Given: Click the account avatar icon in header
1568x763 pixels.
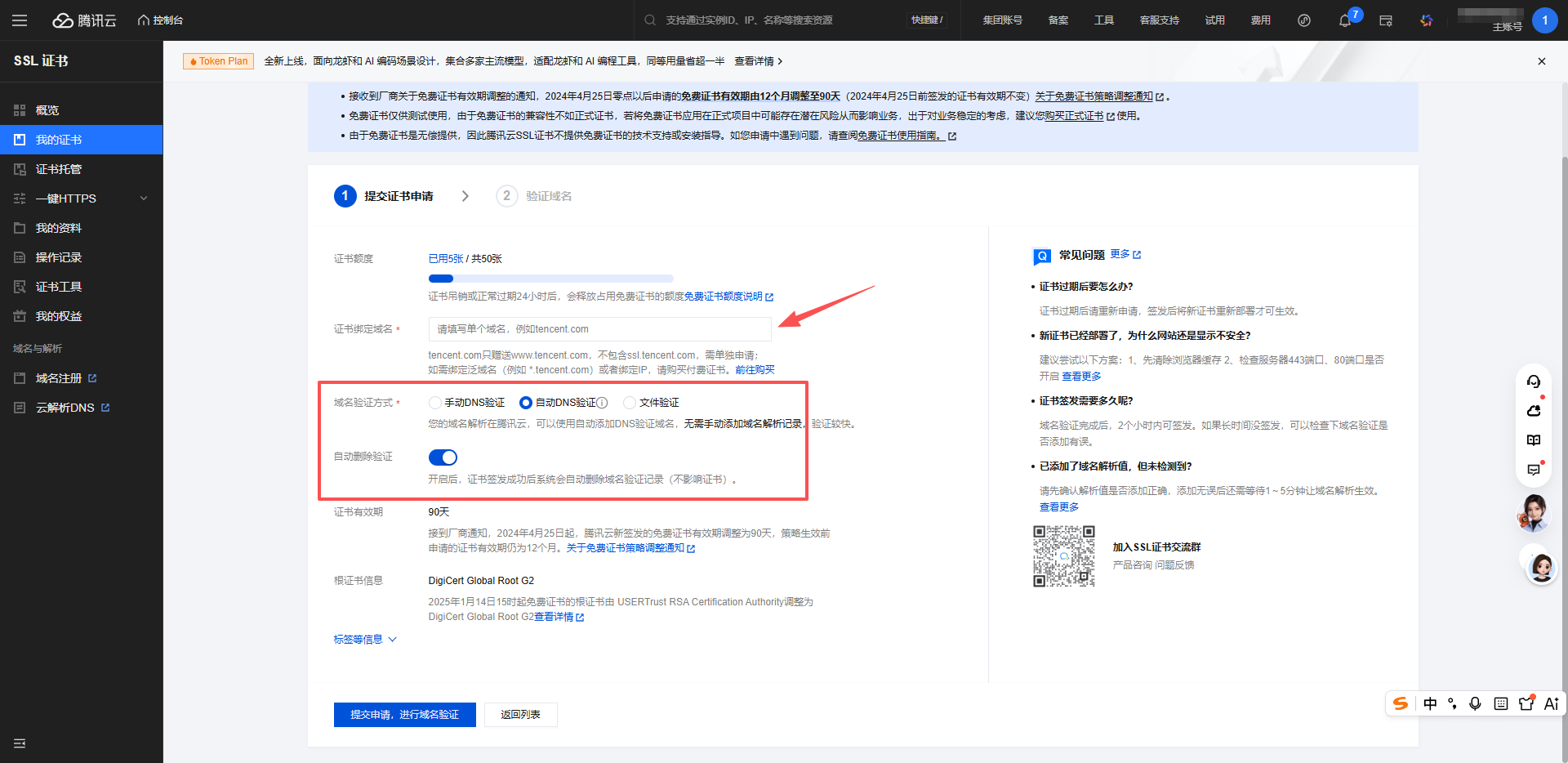Looking at the screenshot, I should (1544, 20).
